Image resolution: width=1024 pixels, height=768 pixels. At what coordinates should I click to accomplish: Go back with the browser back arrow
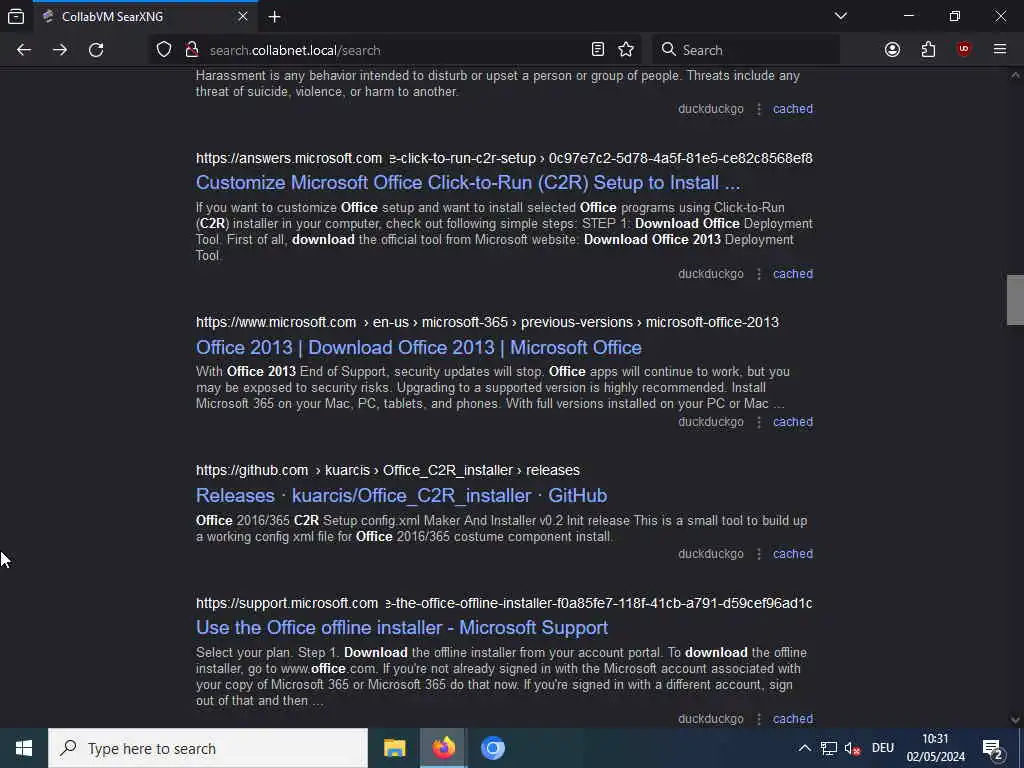[x=24, y=50]
